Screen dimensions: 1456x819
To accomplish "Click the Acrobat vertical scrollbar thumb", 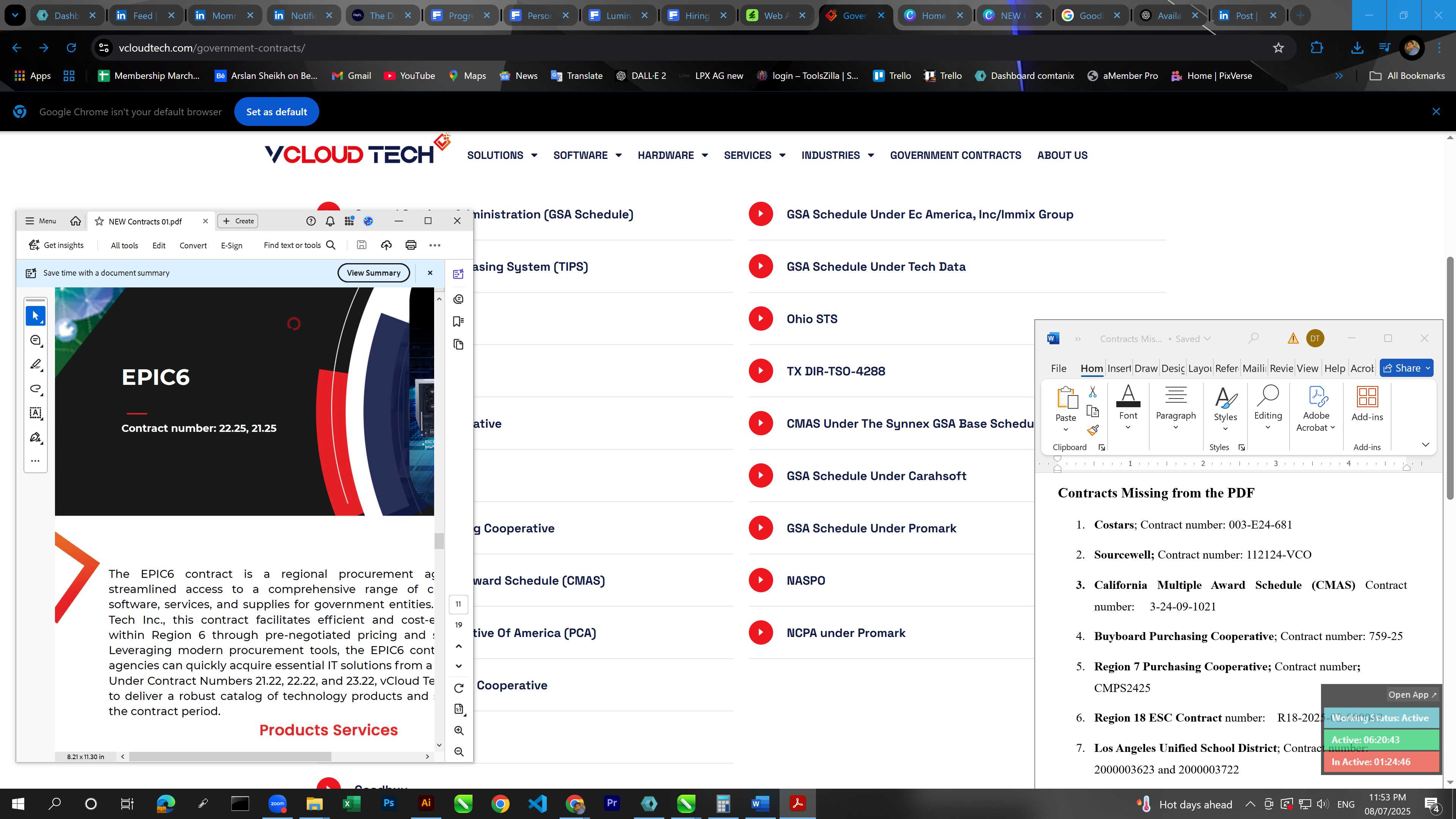I will (x=439, y=541).
